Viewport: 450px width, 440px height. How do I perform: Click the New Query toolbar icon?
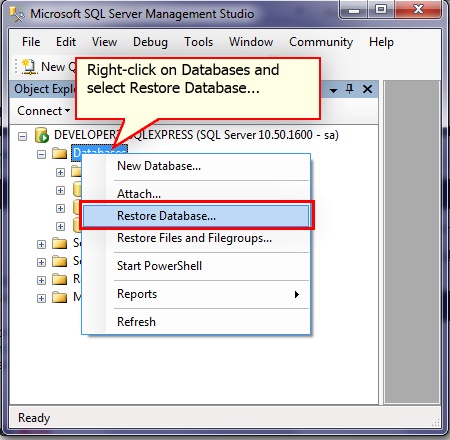[x=29, y=66]
